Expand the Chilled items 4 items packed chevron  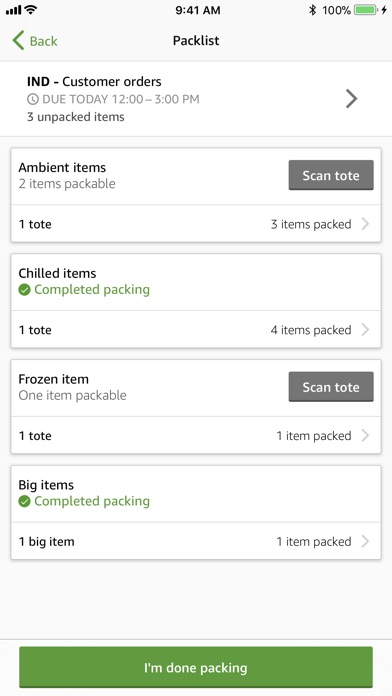click(x=365, y=329)
